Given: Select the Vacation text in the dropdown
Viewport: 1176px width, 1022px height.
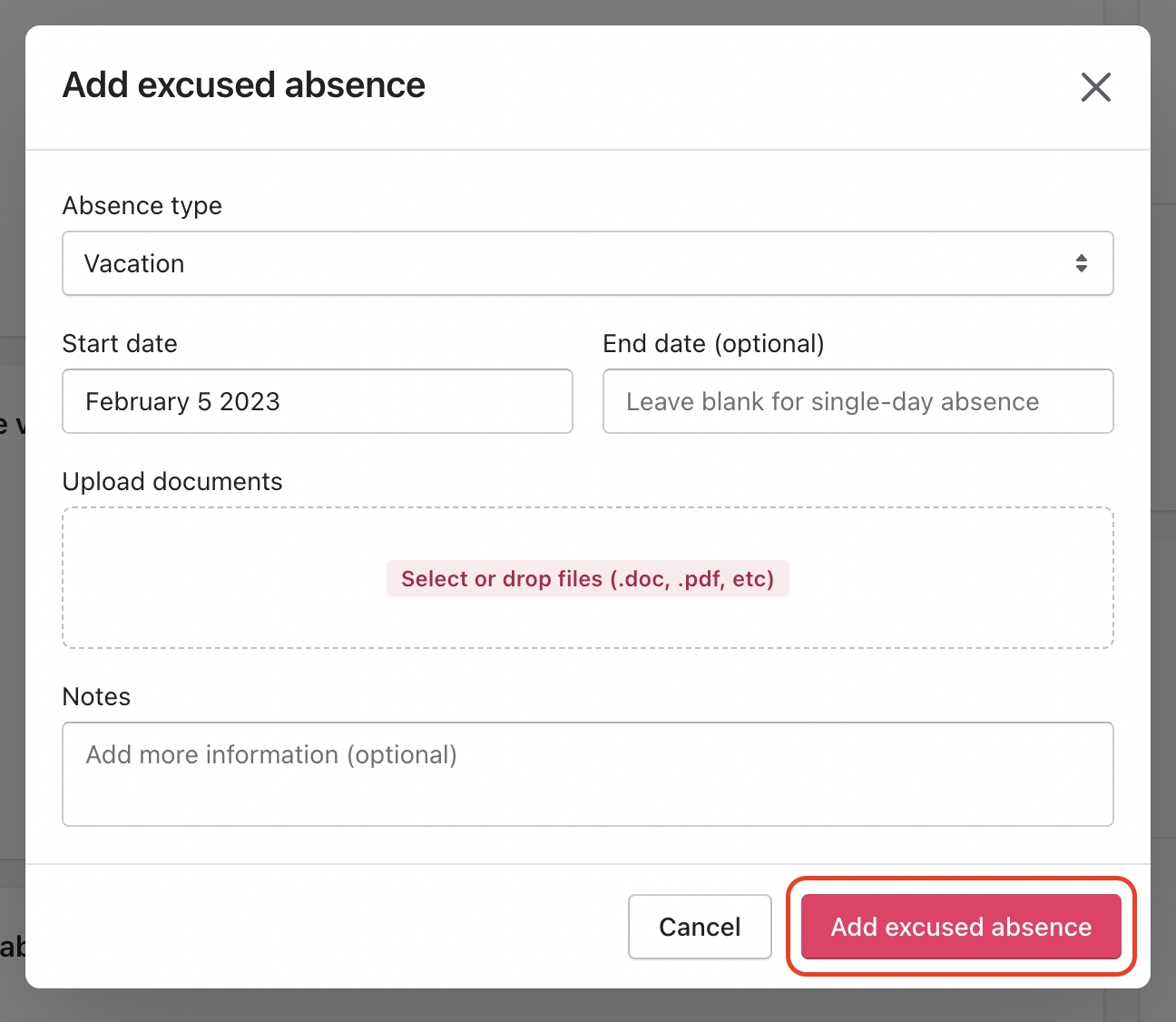Looking at the screenshot, I should coord(134,264).
